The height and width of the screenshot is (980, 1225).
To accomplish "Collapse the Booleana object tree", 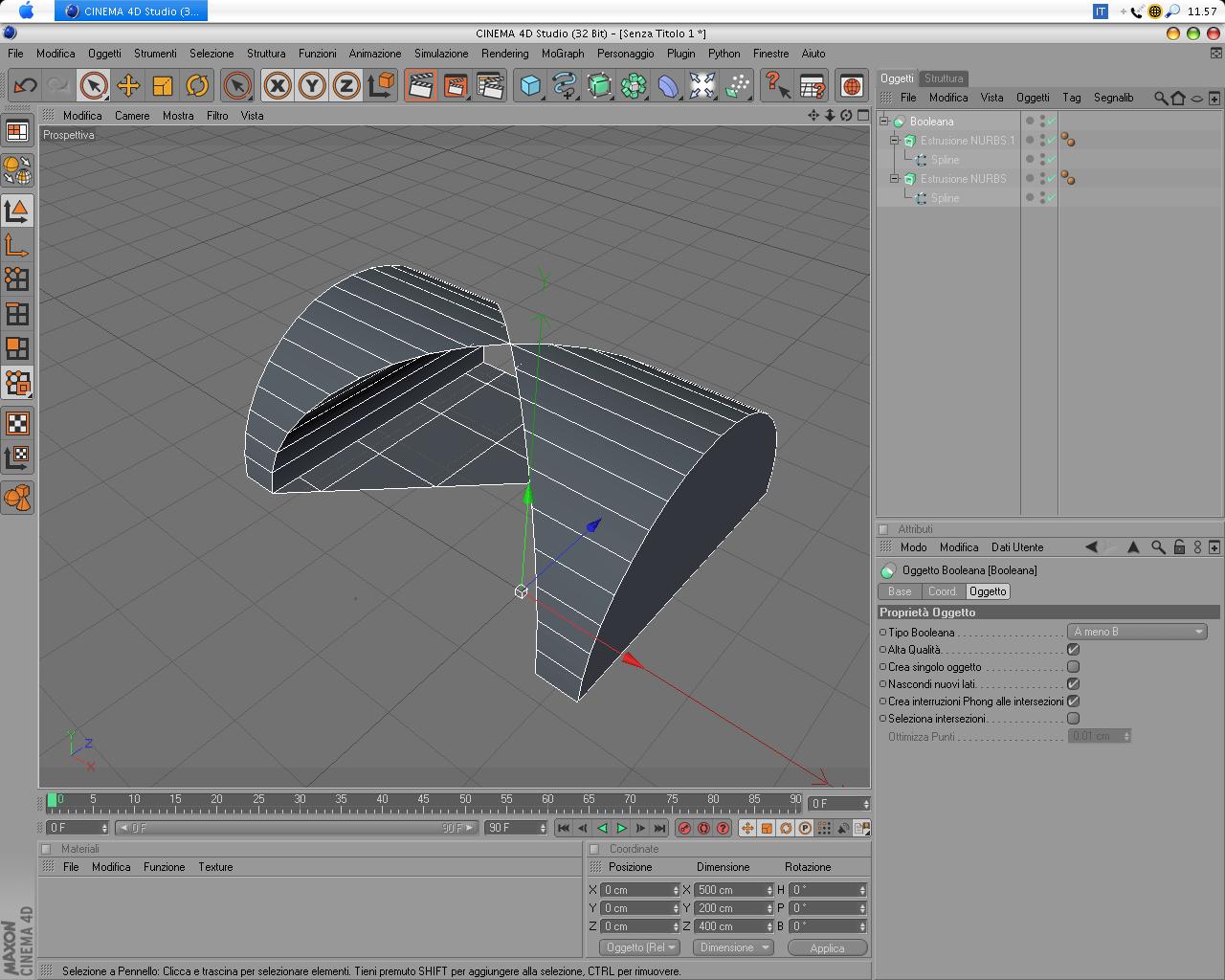I will (x=885, y=122).
